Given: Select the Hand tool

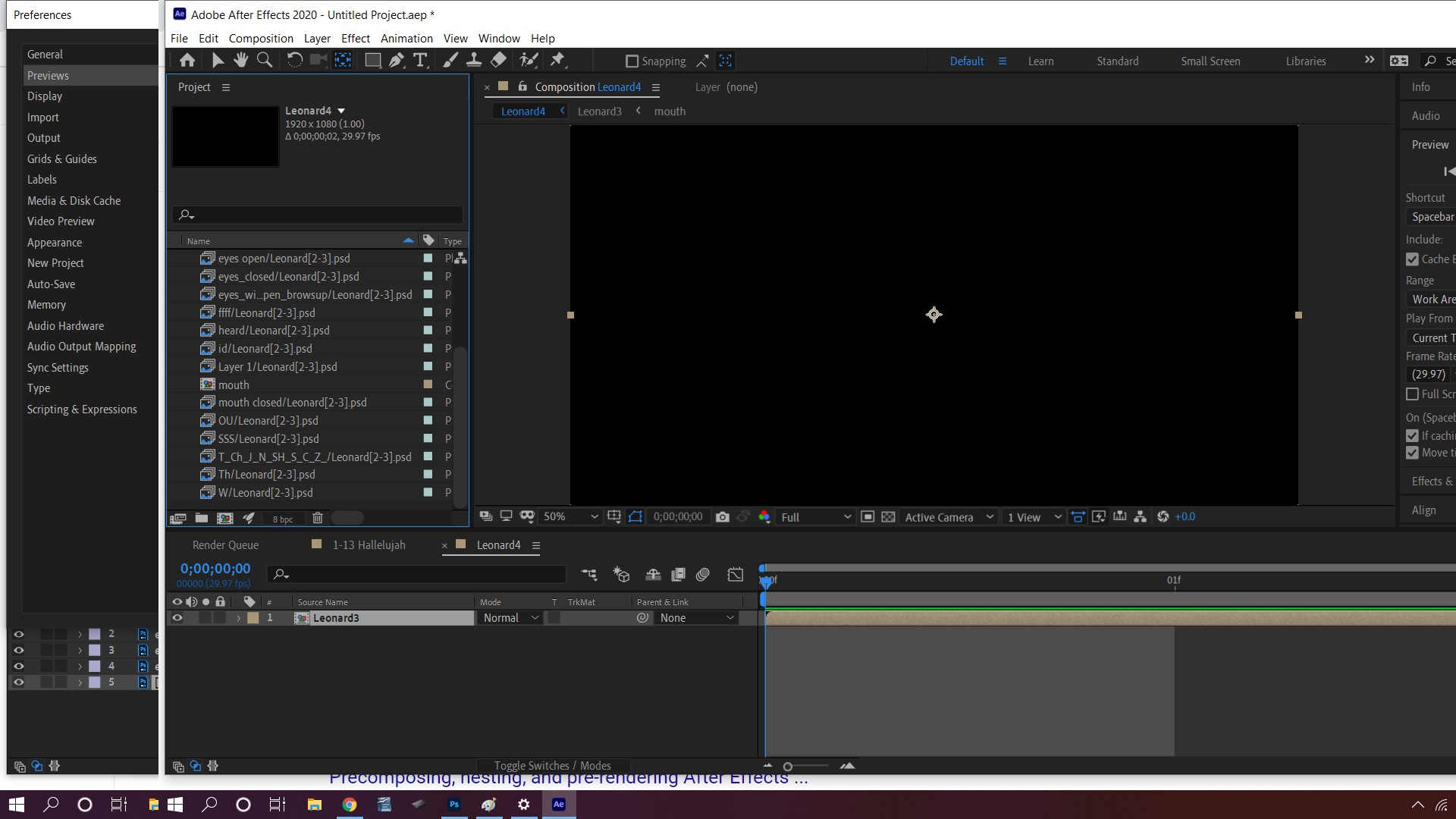Looking at the screenshot, I should point(241,61).
